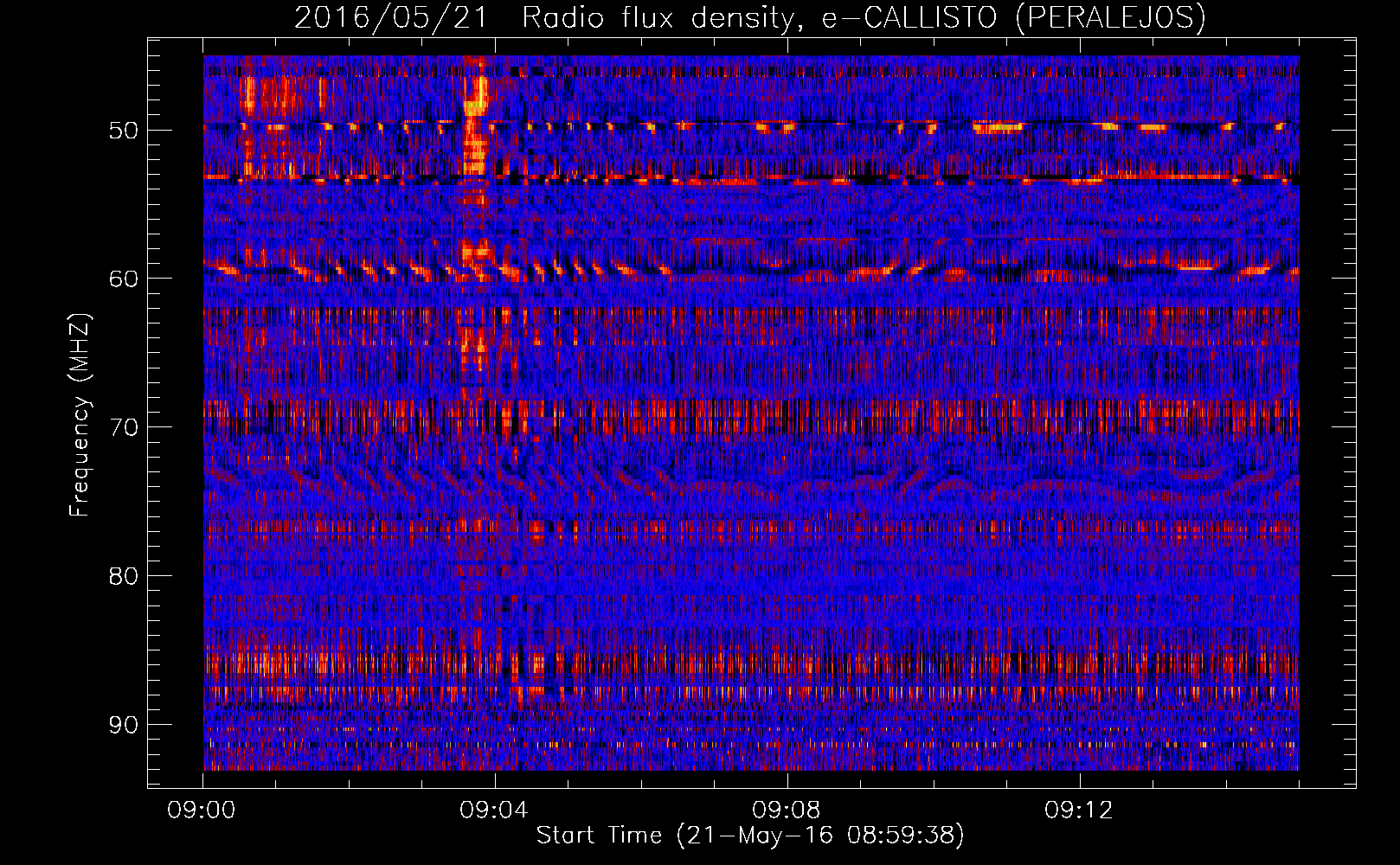The height and width of the screenshot is (865, 1400).
Task: Click the 90 MHz frequency tick label
Action: pyautogui.click(x=123, y=725)
